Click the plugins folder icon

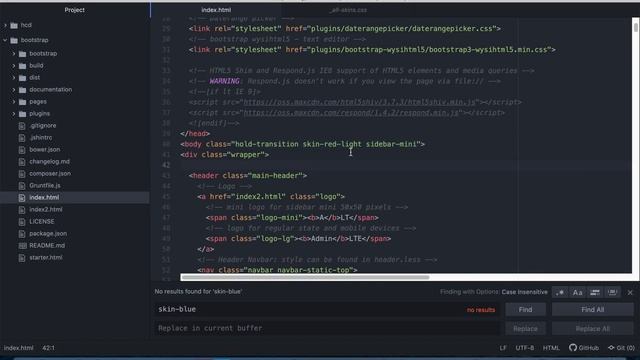[22, 114]
